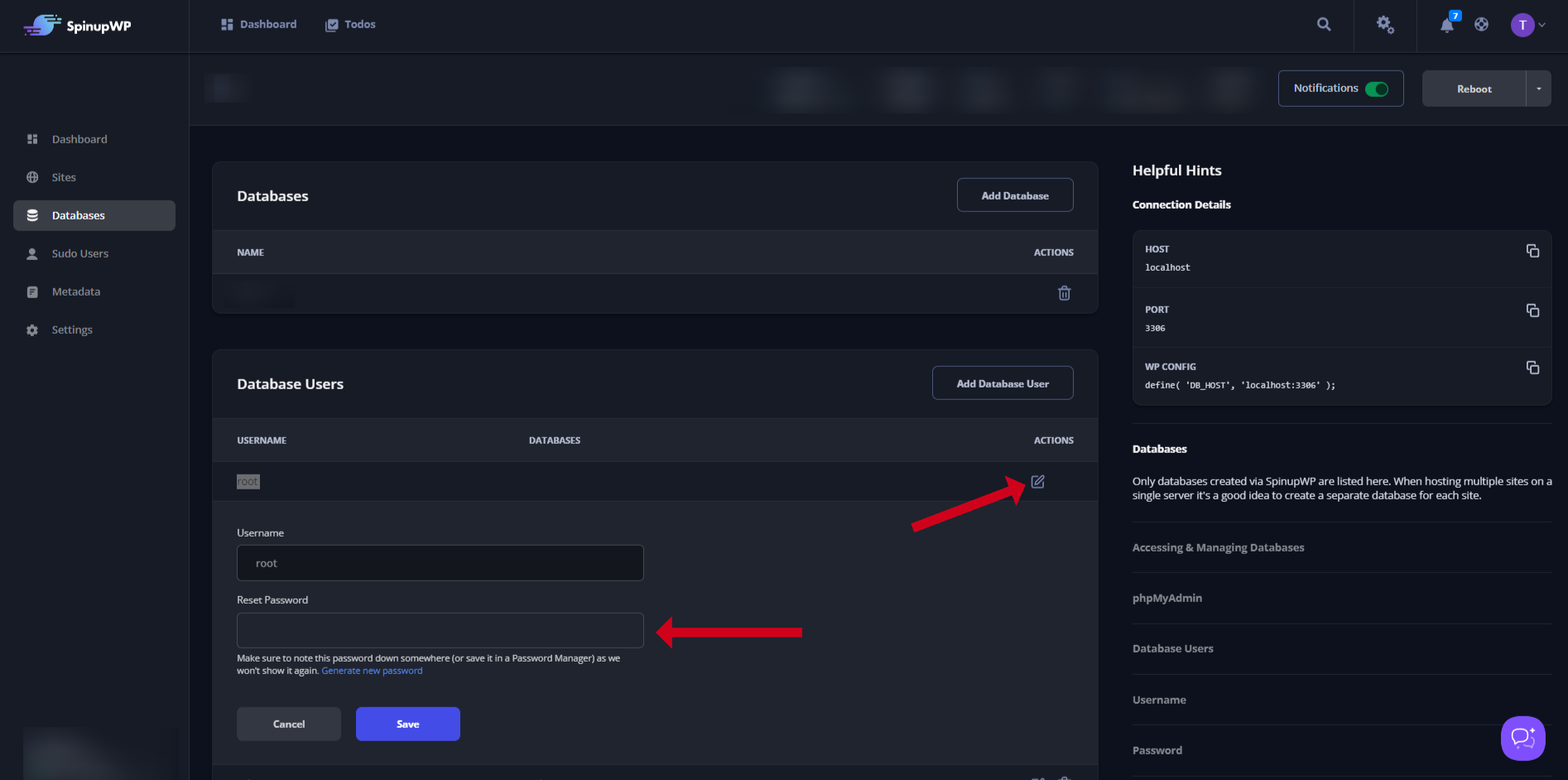Go to Sudo Users in sidebar
This screenshot has height=780, width=1568.
[x=79, y=253]
